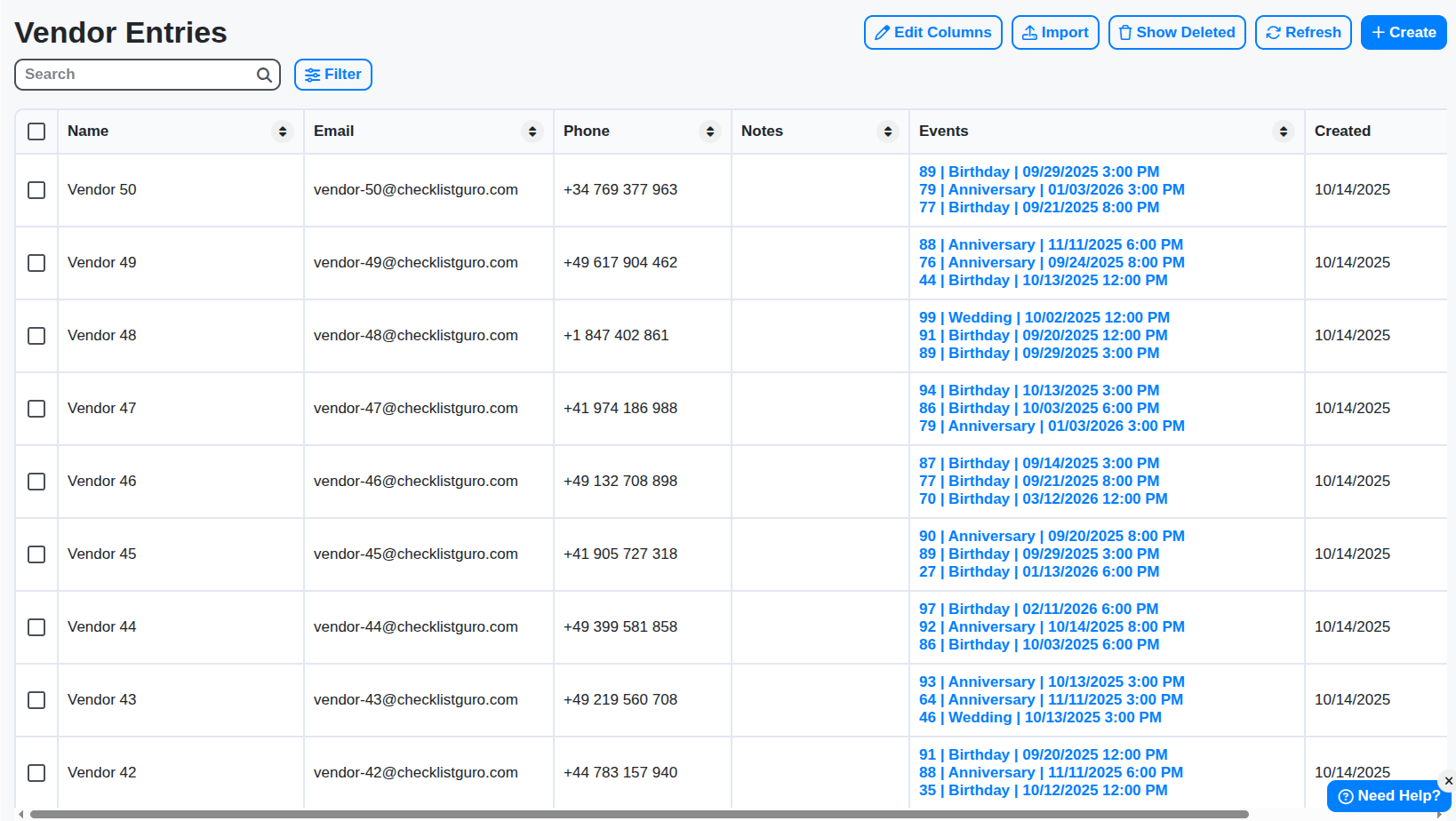Toggle sorting on the Email column
This screenshot has height=821, width=1456.
(532, 131)
